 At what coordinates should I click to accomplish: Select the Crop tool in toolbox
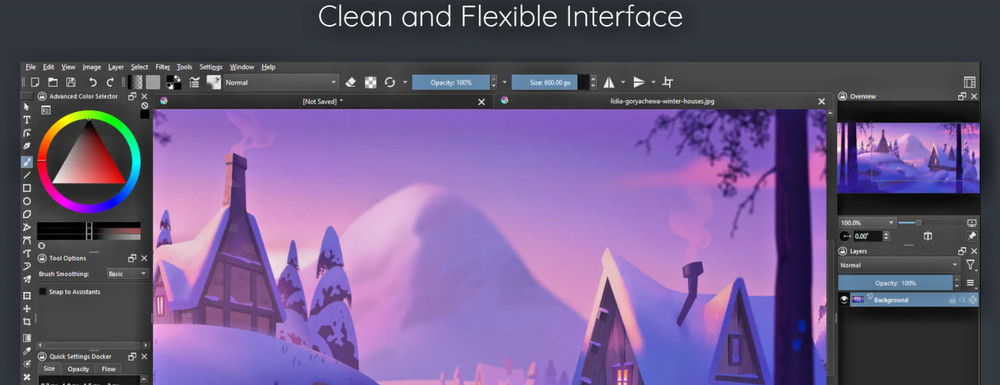coord(27,322)
